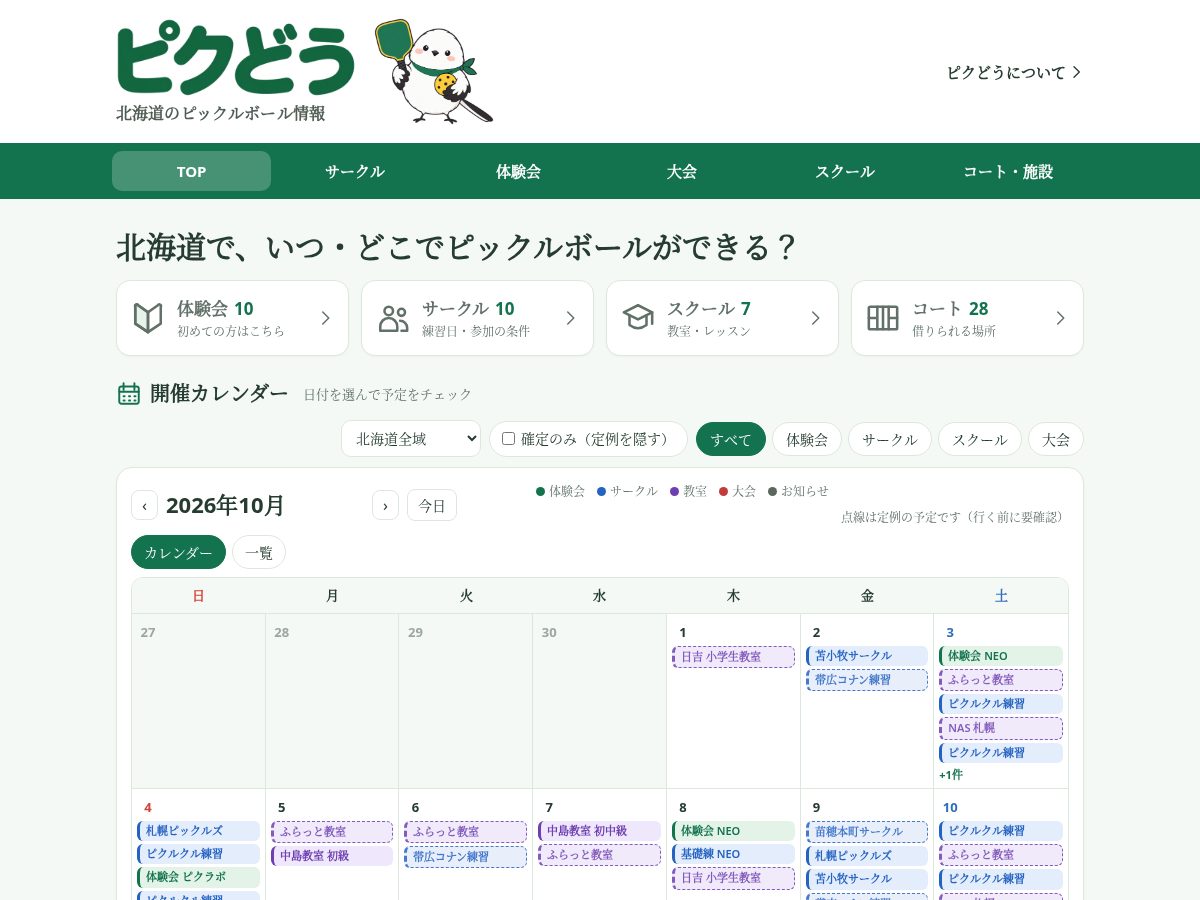Select the スクール filter pill
The height and width of the screenshot is (900, 1200).
coord(980,439)
